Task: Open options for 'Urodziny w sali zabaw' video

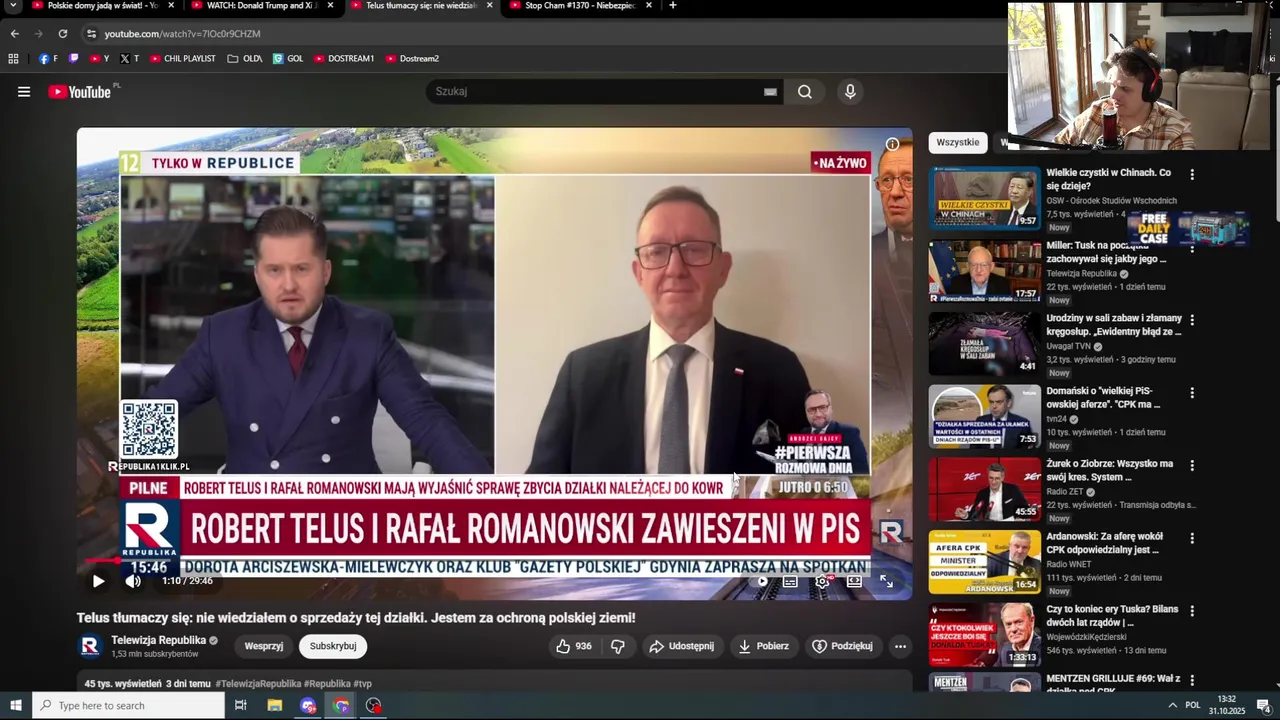Action: (1192, 320)
